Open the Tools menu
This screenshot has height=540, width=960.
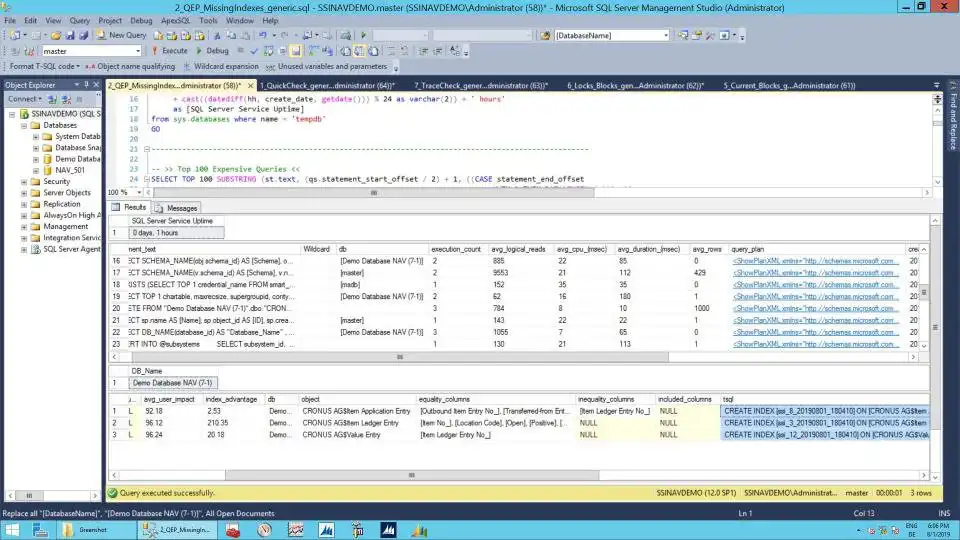pos(208,20)
